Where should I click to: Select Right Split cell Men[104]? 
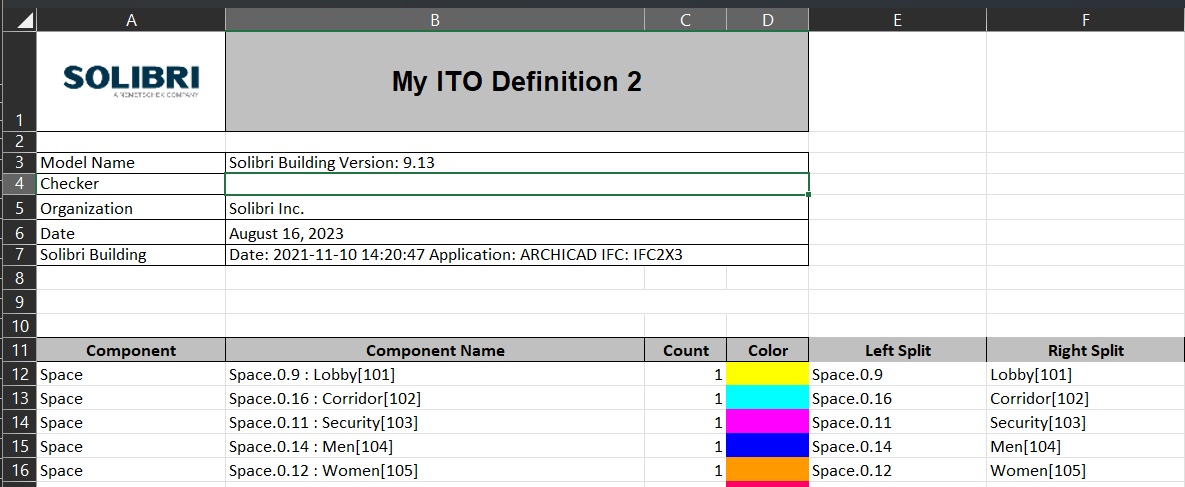click(x=1085, y=446)
